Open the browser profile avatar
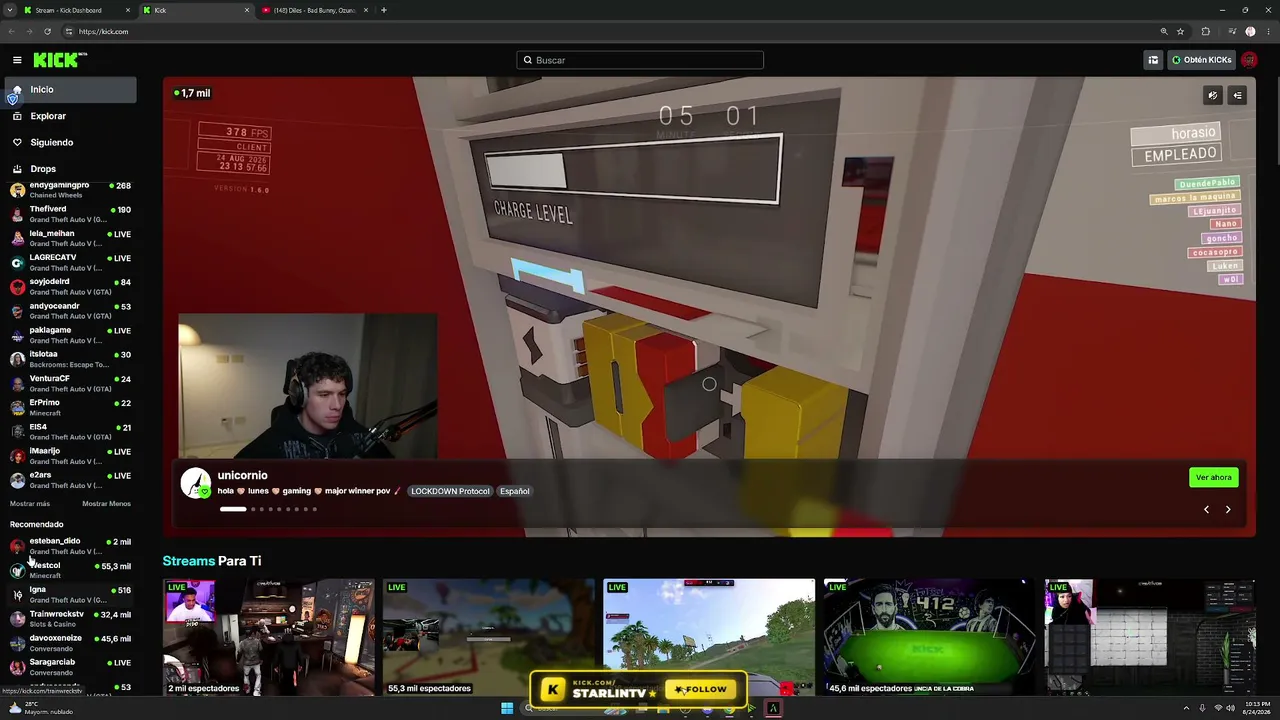Viewport: 1280px width, 720px height. 1250,31
